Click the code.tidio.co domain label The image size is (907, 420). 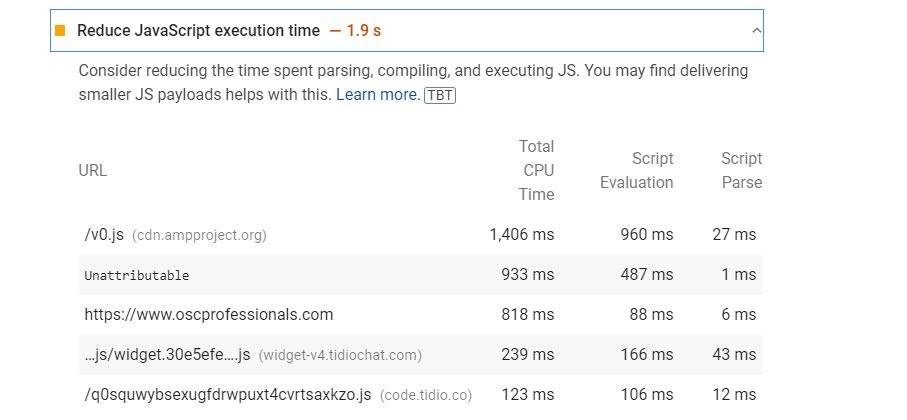[426, 395]
